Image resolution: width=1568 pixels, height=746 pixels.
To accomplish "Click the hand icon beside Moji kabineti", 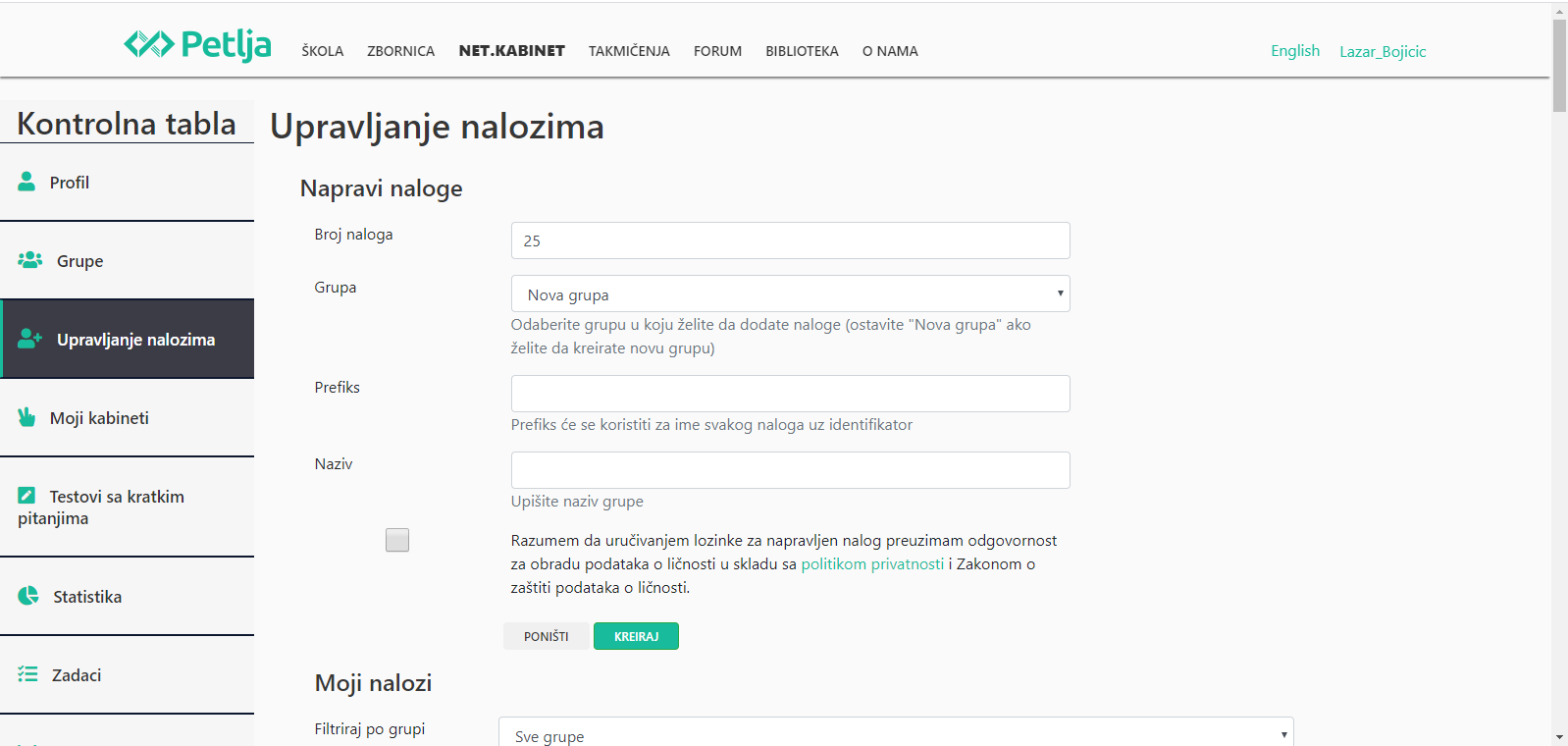I will click(26, 417).
